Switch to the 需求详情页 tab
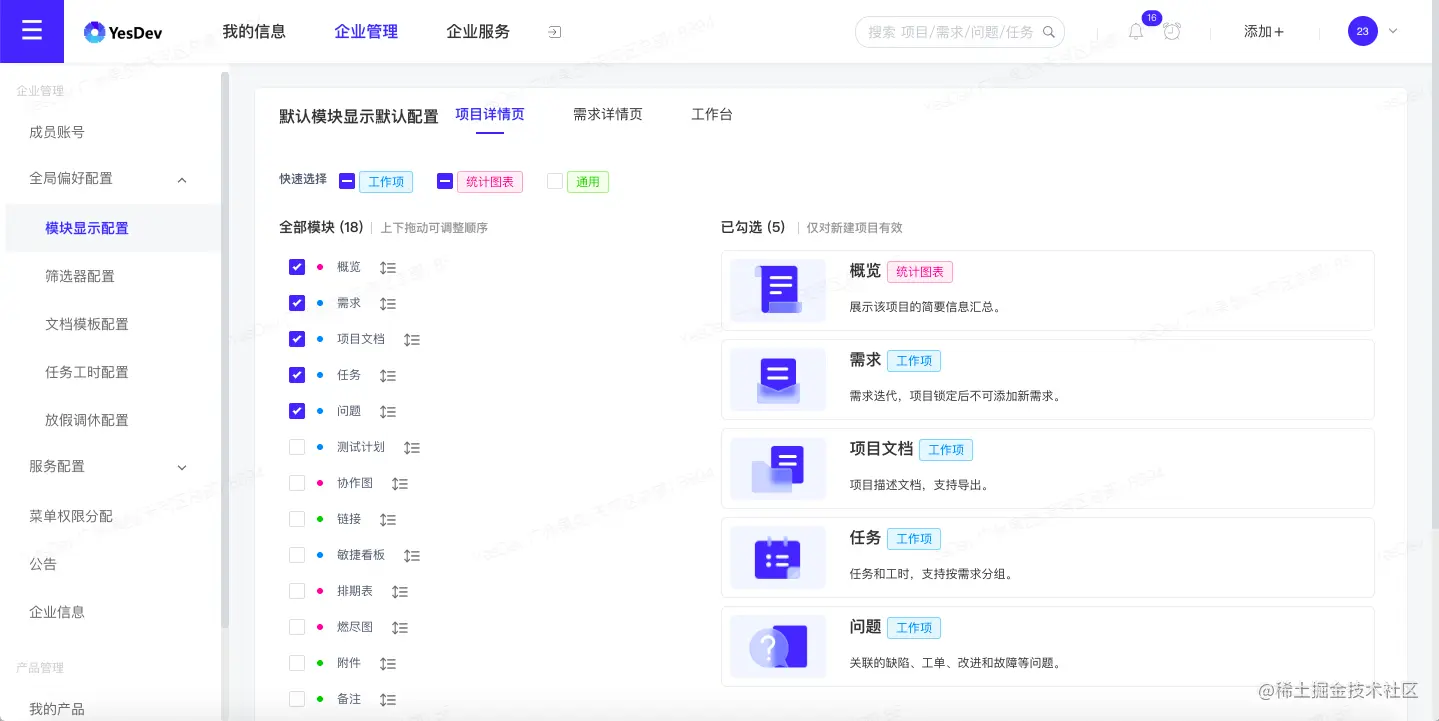The image size is (1439, 721). point(607,114)
